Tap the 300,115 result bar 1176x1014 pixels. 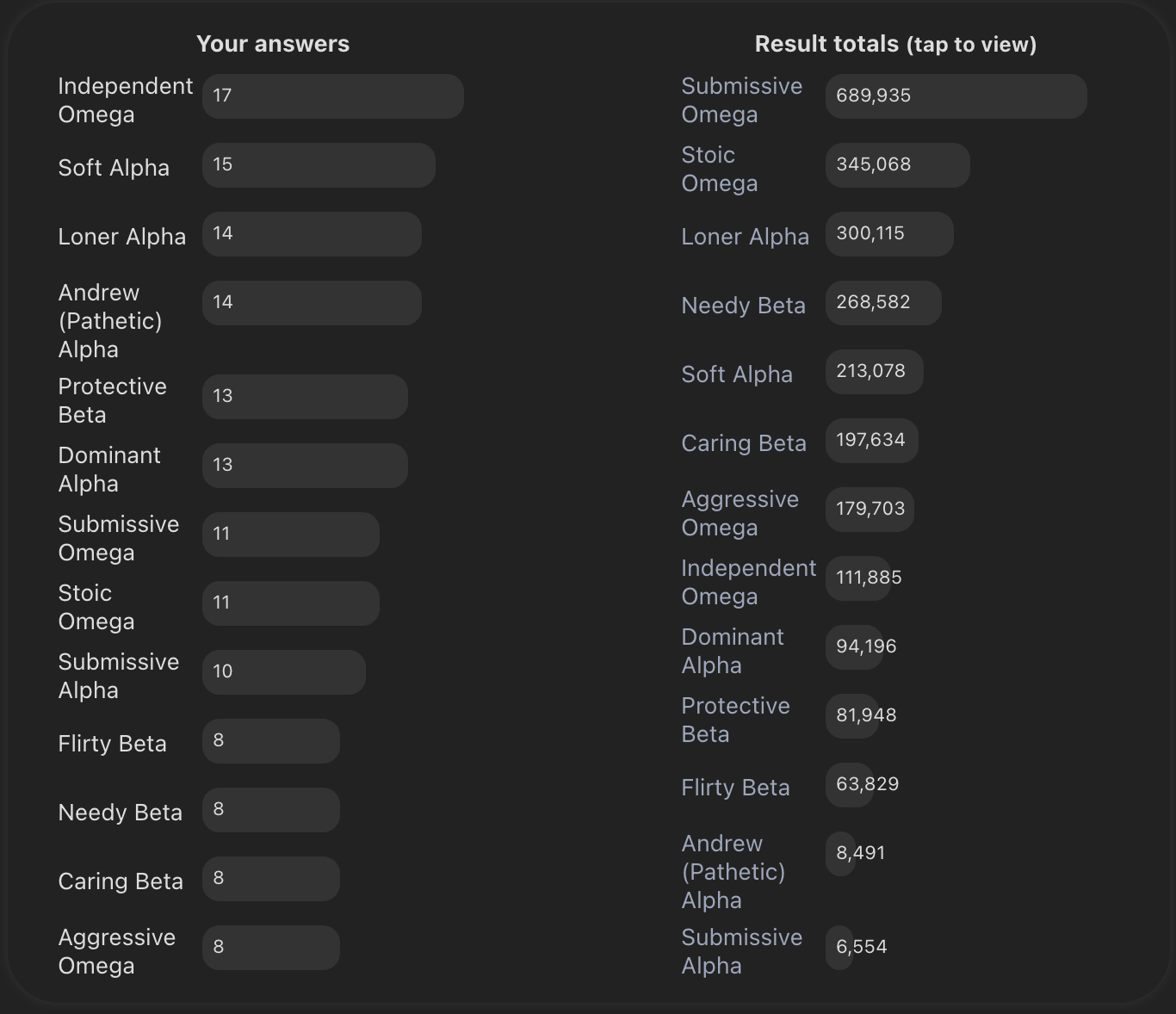[x=889, y=234]
